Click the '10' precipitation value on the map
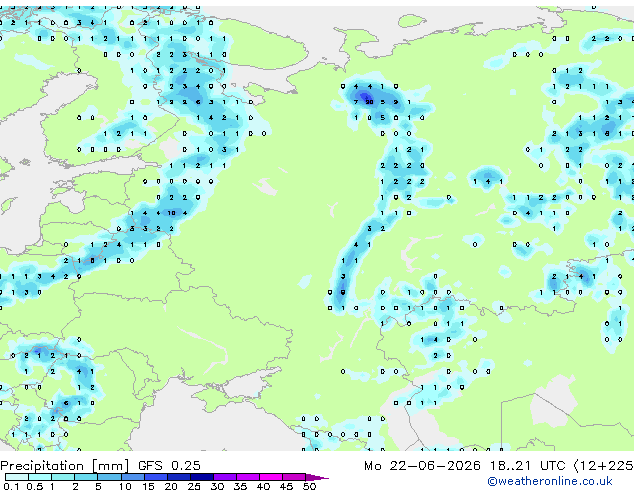Image resolution: width=634 pixels, height=490 pixels. [172, 213]
